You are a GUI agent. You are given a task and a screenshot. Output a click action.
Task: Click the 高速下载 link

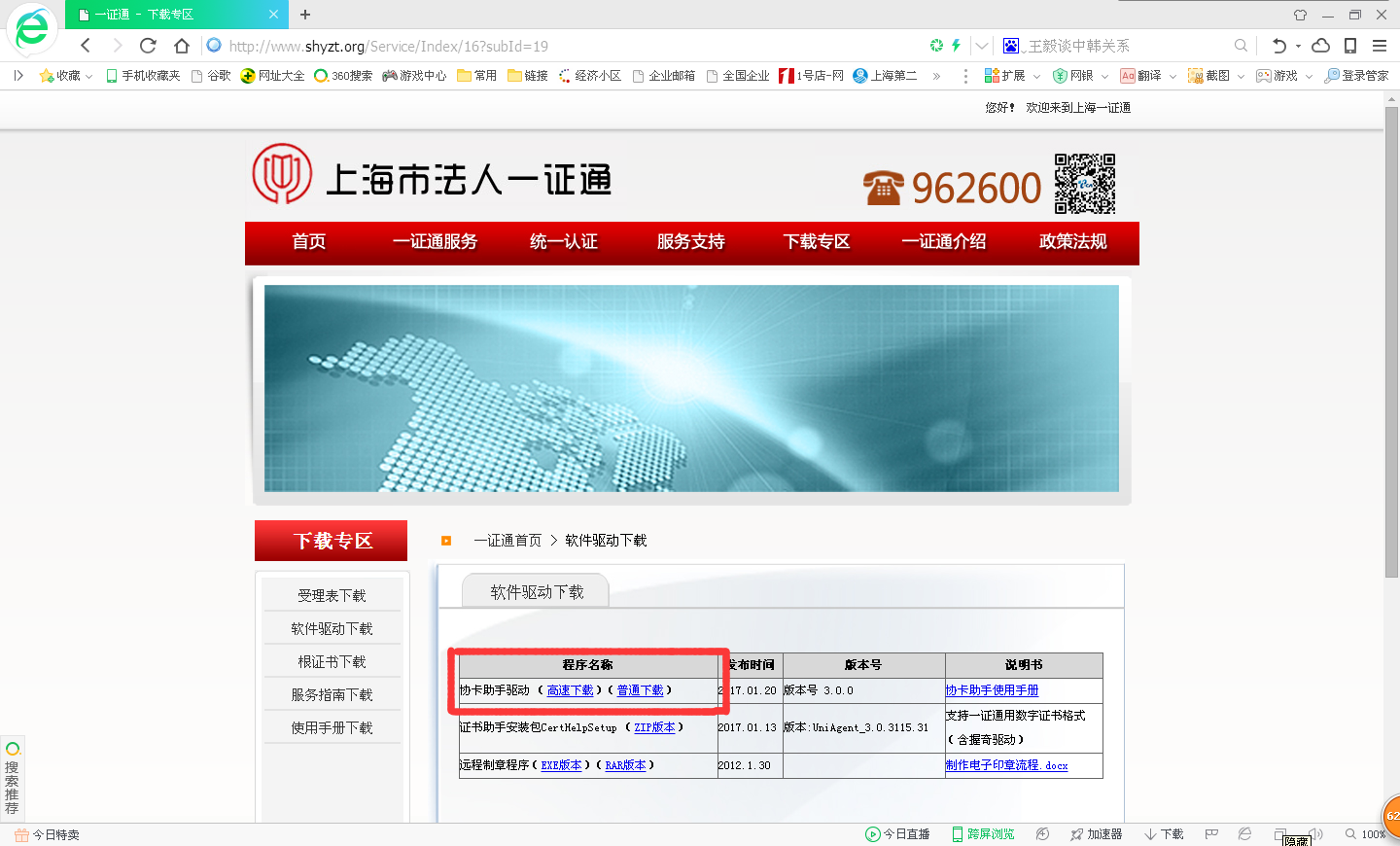pos(570,690)
